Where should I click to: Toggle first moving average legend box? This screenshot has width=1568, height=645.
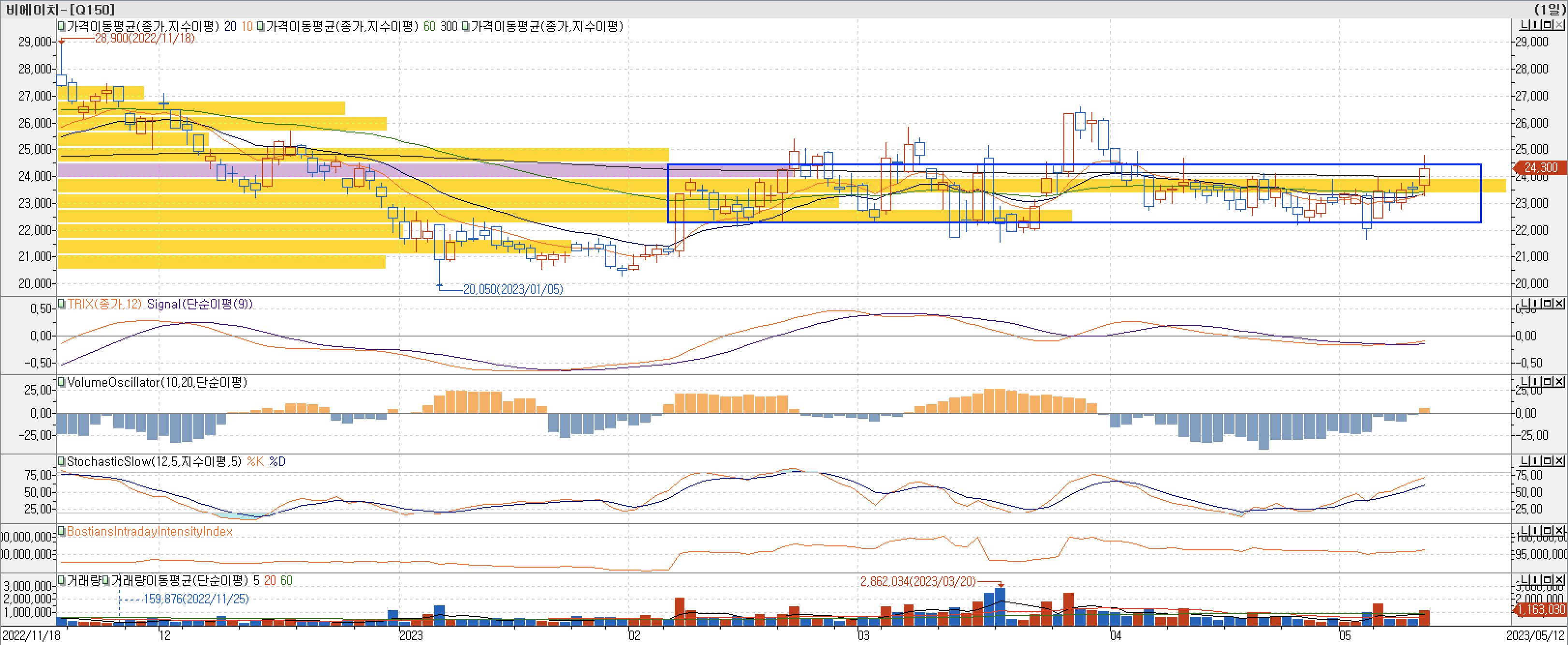click(61, 26)
